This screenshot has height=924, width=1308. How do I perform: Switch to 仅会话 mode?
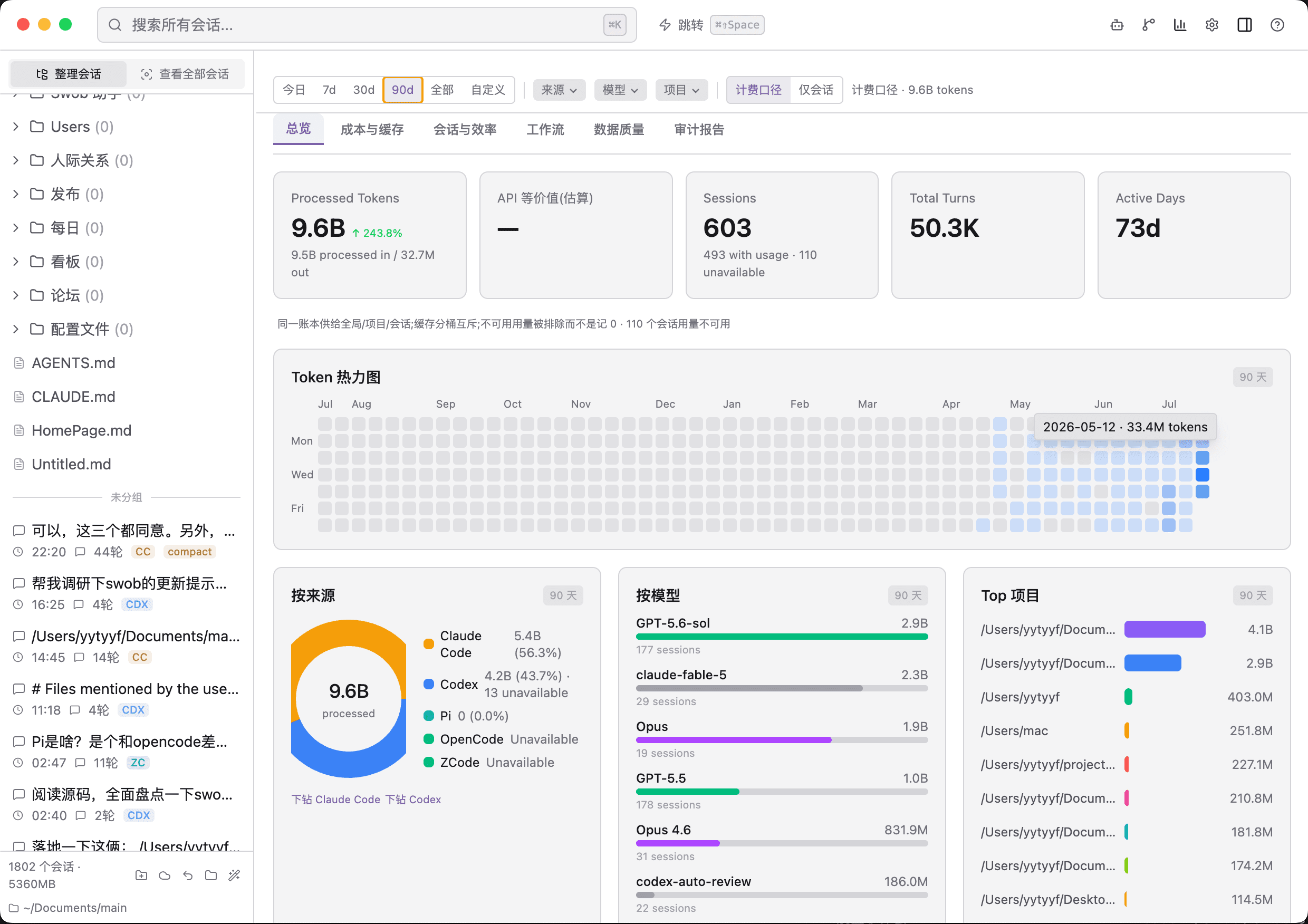816,90
